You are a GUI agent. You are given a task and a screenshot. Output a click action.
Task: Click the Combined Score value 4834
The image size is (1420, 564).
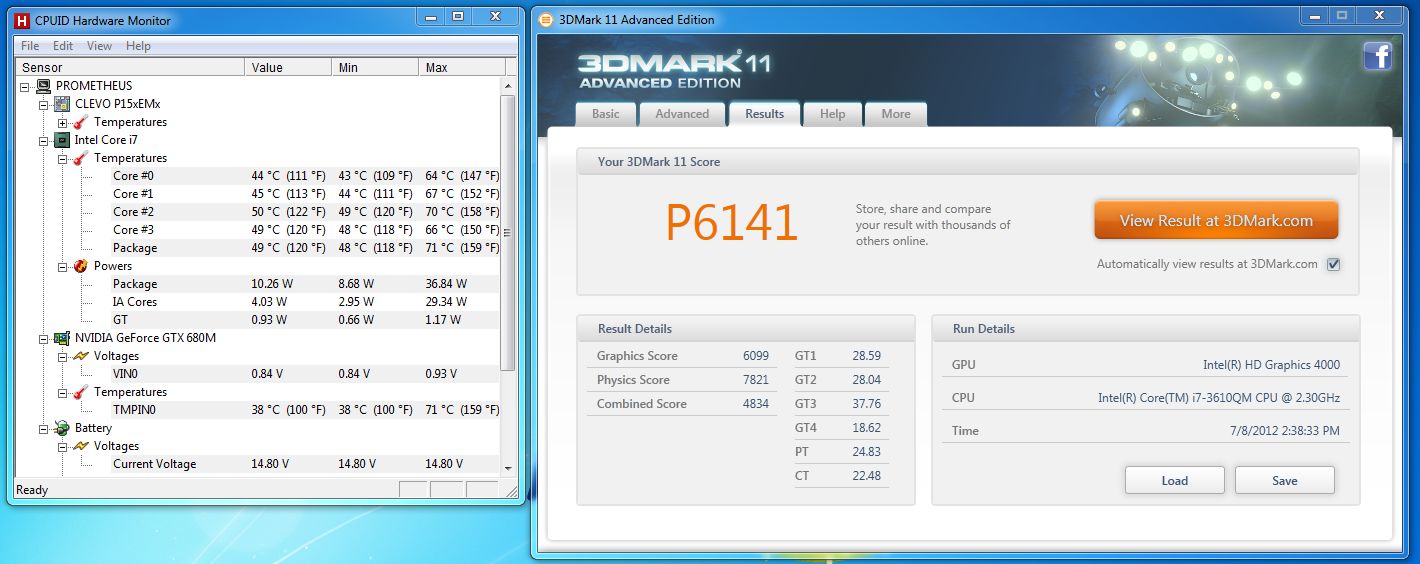coord(756,404)
